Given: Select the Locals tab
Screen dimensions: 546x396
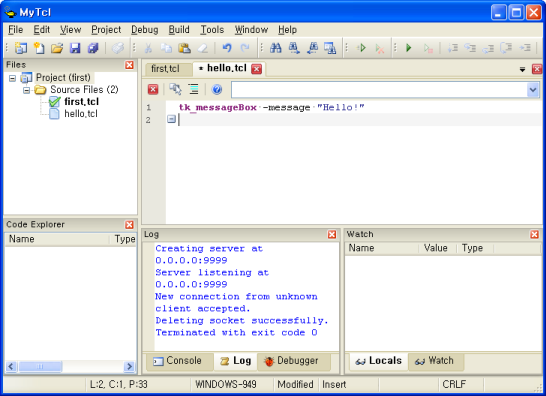Looking at the screenshot, I should 378,361.
